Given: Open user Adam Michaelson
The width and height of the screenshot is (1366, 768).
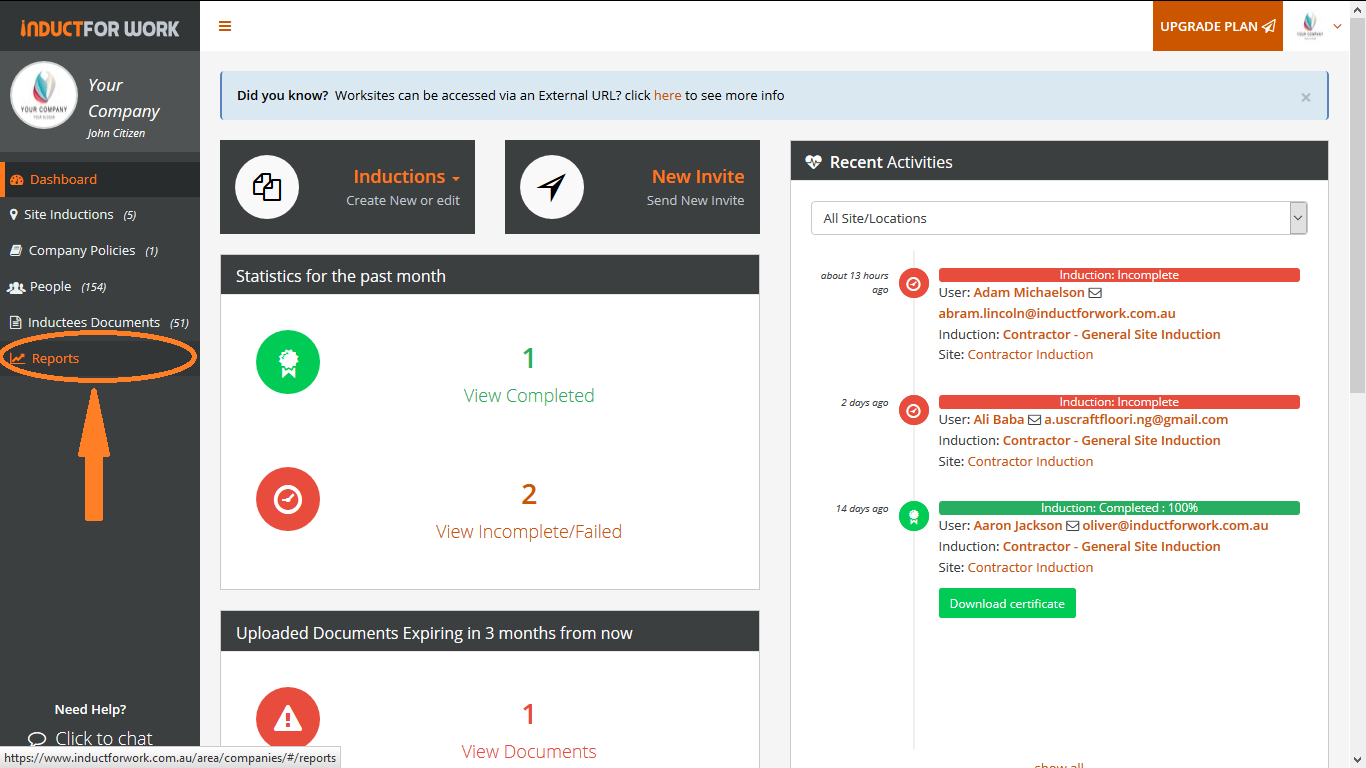Looking at the screenshot, I should [x=1029, y=293].
